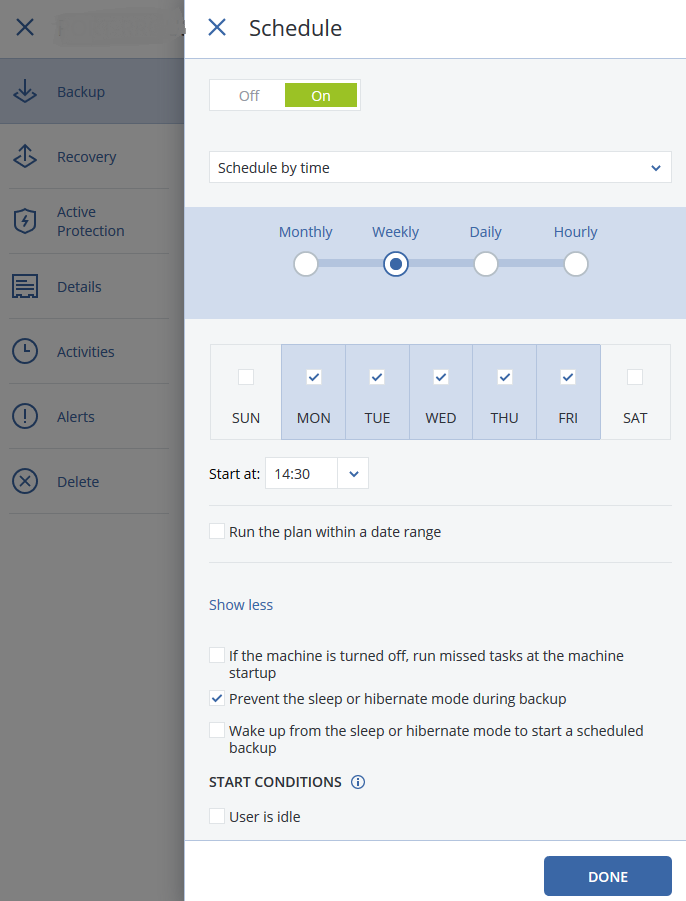Click the Details list icon
686x901 pixels.
[x=25, y=286]
